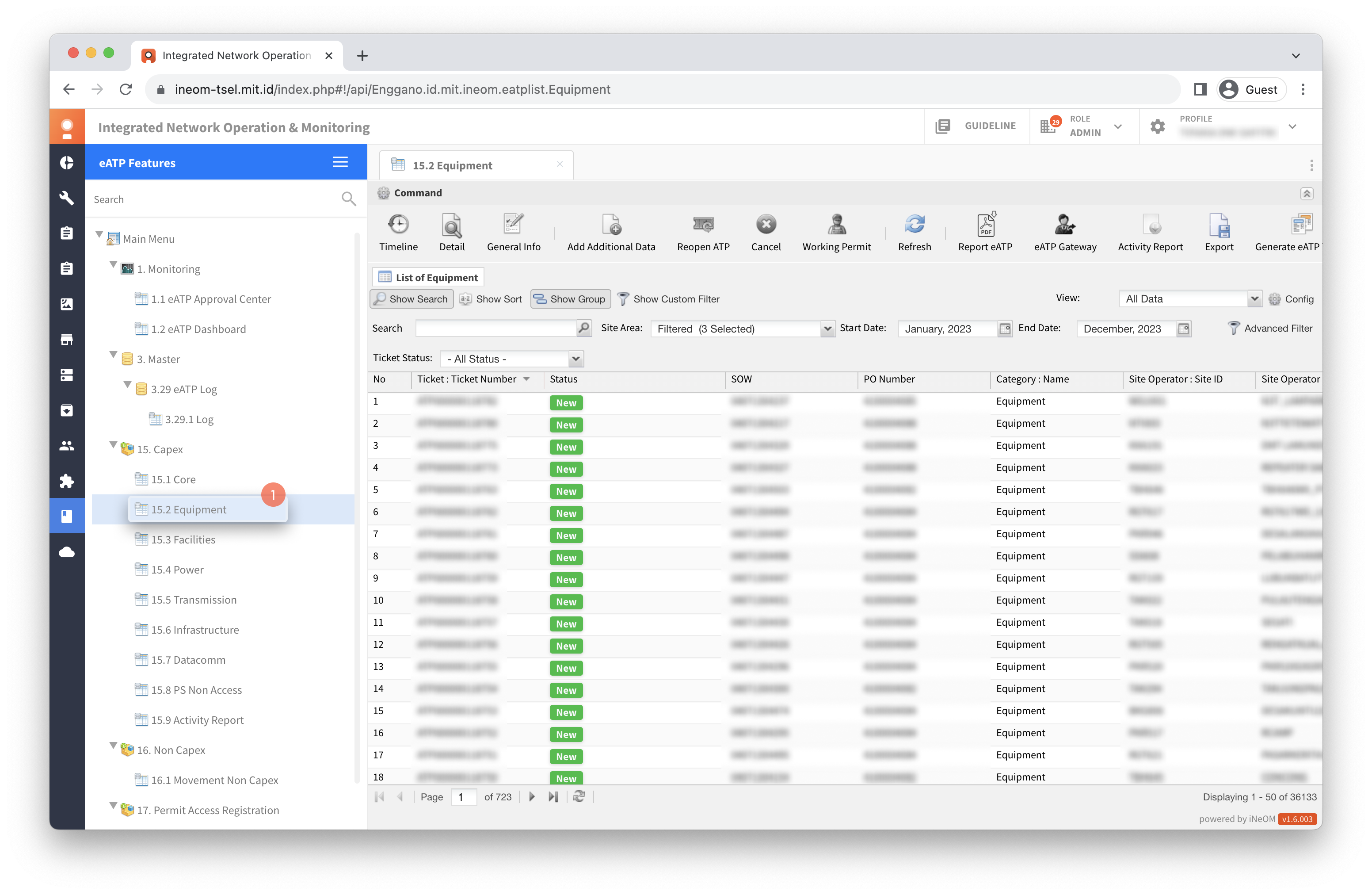The width and height of the screenshot is (1372, 895).
Task: Jump to the last page
Action: [553, 796]
